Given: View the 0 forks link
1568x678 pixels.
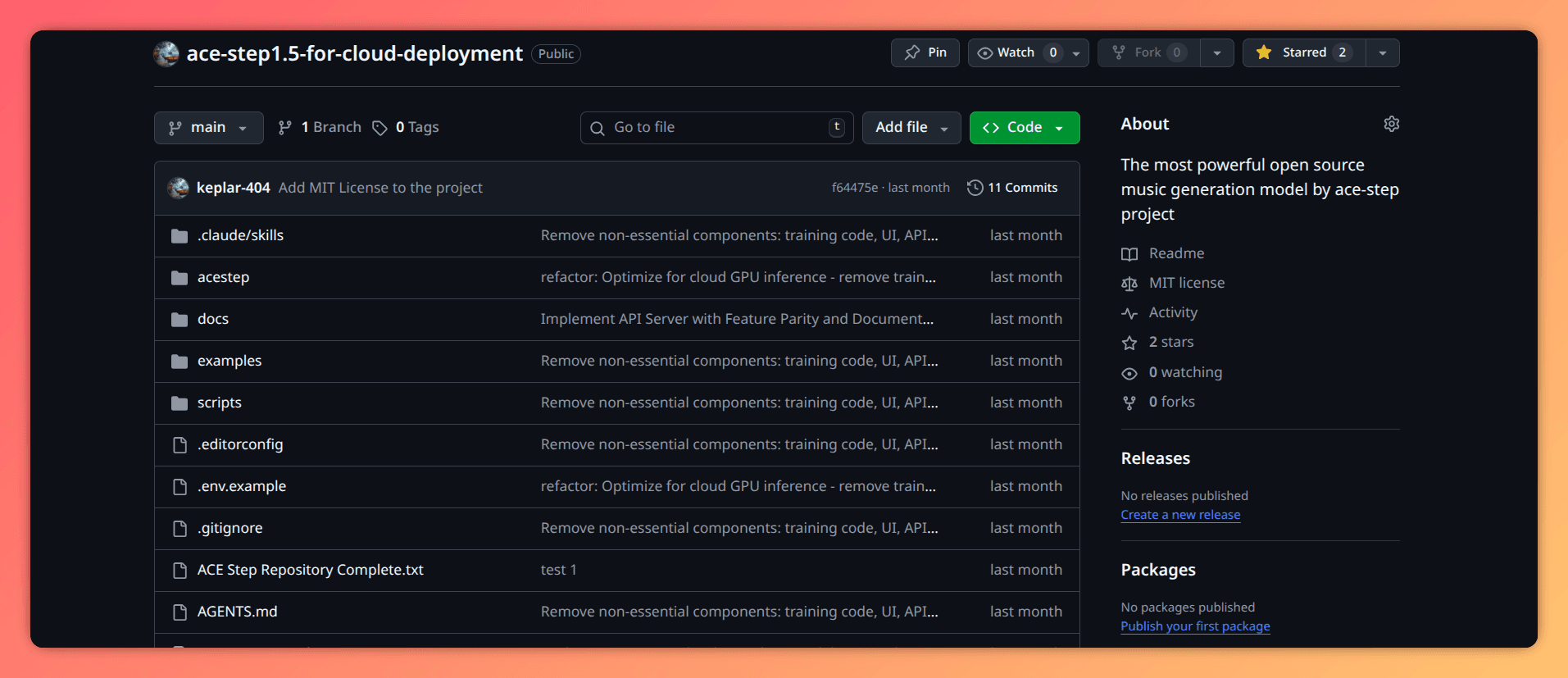Looking at the screenshot, I should click(1172, 402).
